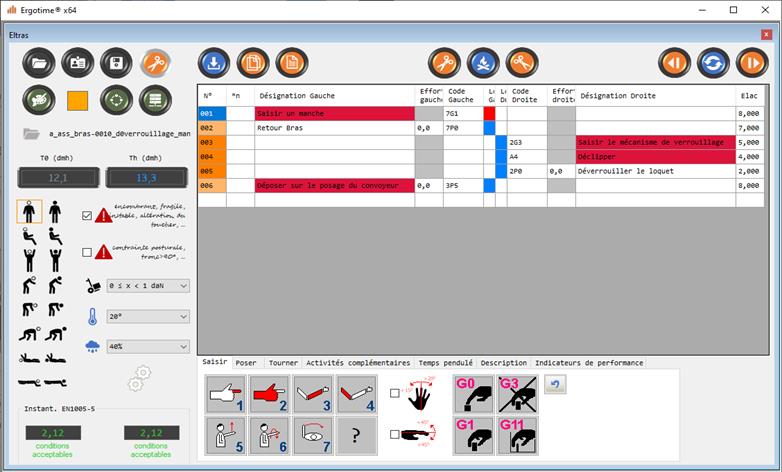Image resolution: width=782 pixels, height=472 pixels.
Task: Select grasp type 1 pointing finger icon
Action: (226, 394)
